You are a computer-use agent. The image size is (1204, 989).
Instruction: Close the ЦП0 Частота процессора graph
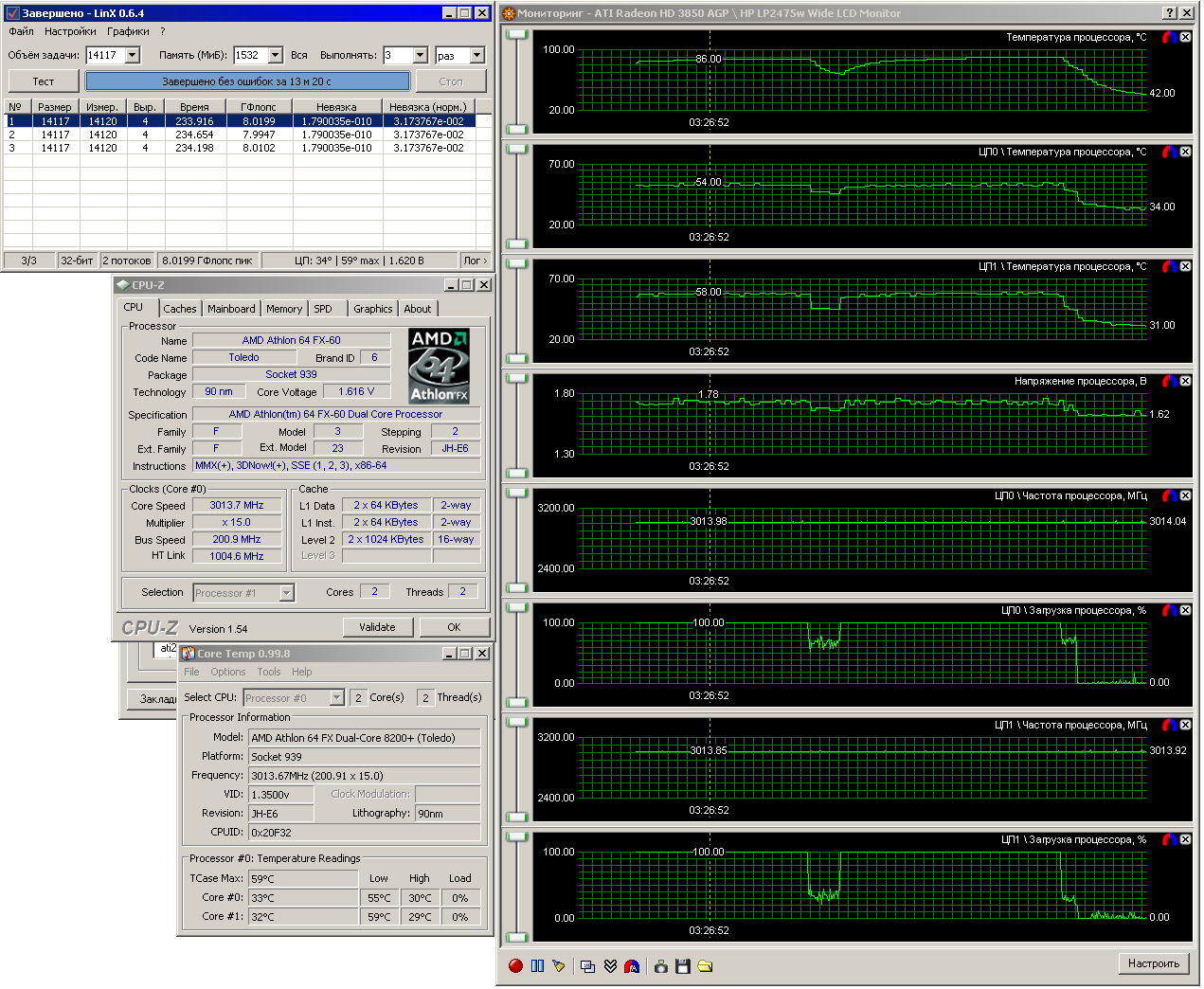click(1185, 495)
